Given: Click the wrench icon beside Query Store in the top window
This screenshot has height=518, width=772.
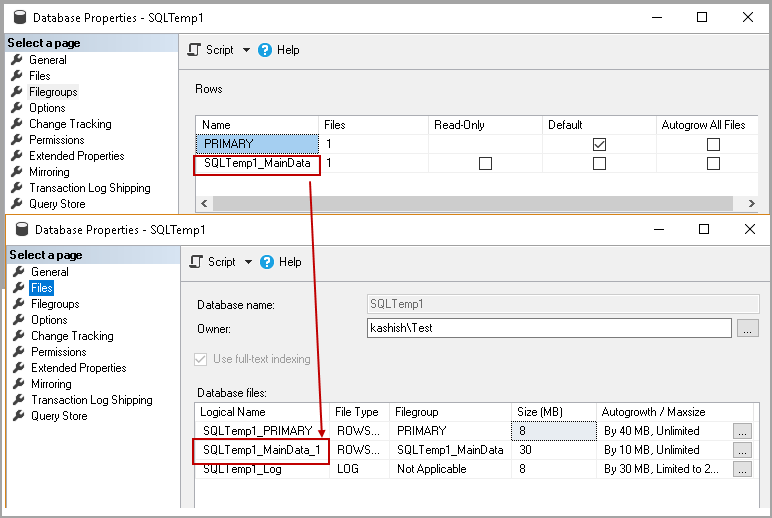Looking at the screenshot, I should 16,204.
